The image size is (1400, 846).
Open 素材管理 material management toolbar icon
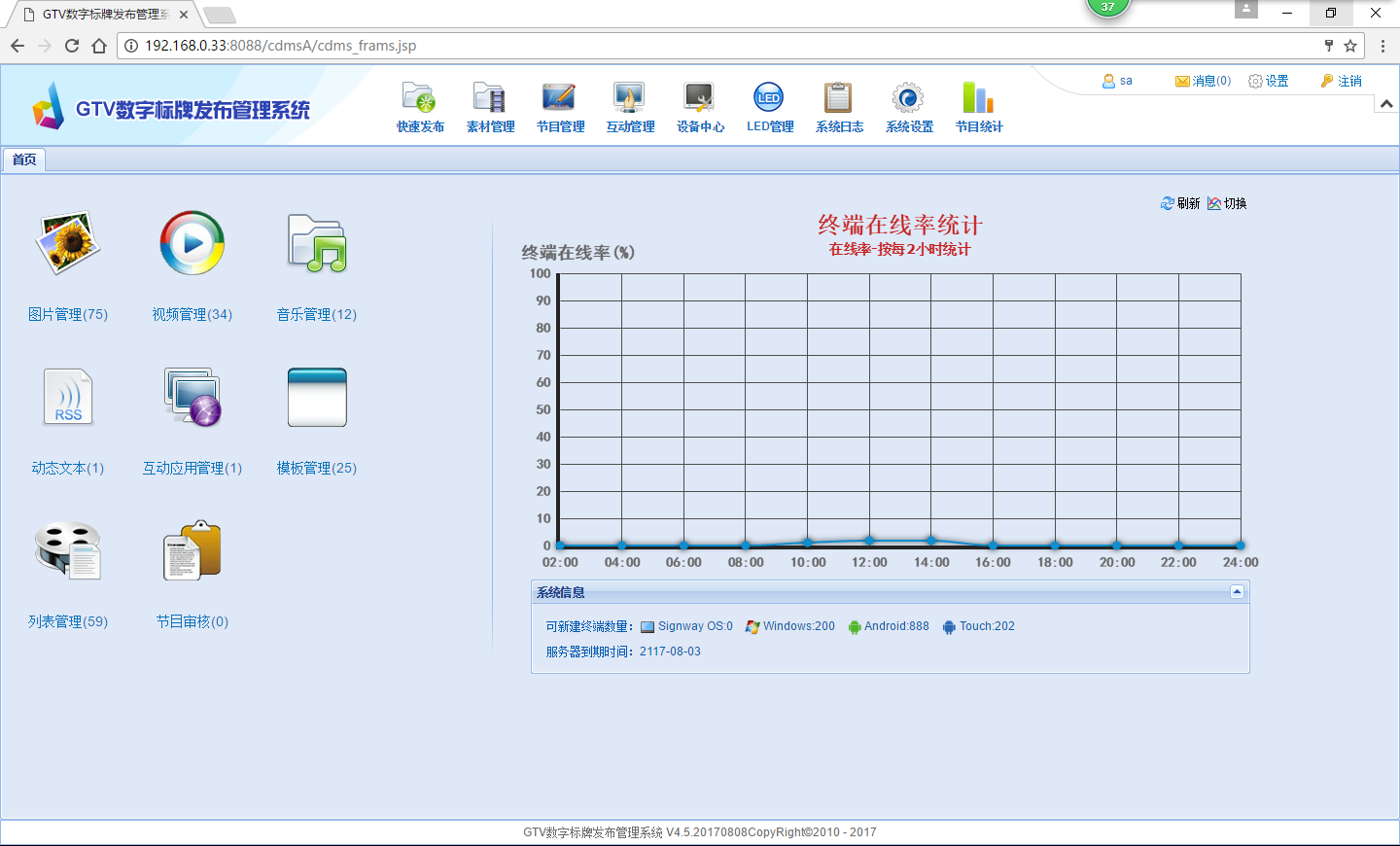(490, 98)
